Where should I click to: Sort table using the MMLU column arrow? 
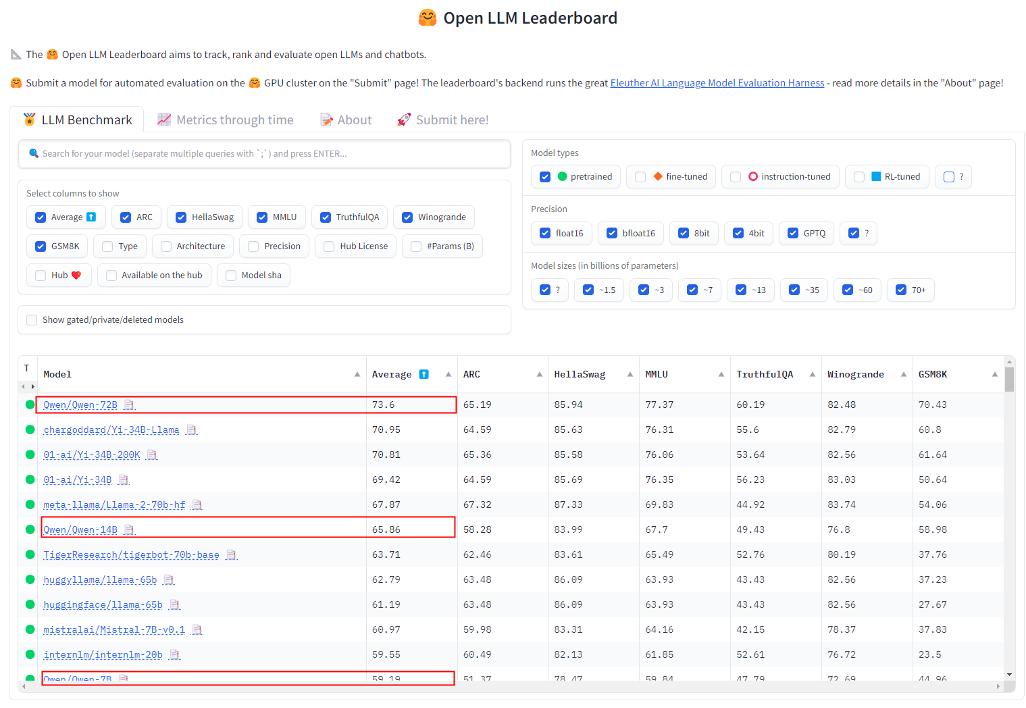(x=720, y=375)
